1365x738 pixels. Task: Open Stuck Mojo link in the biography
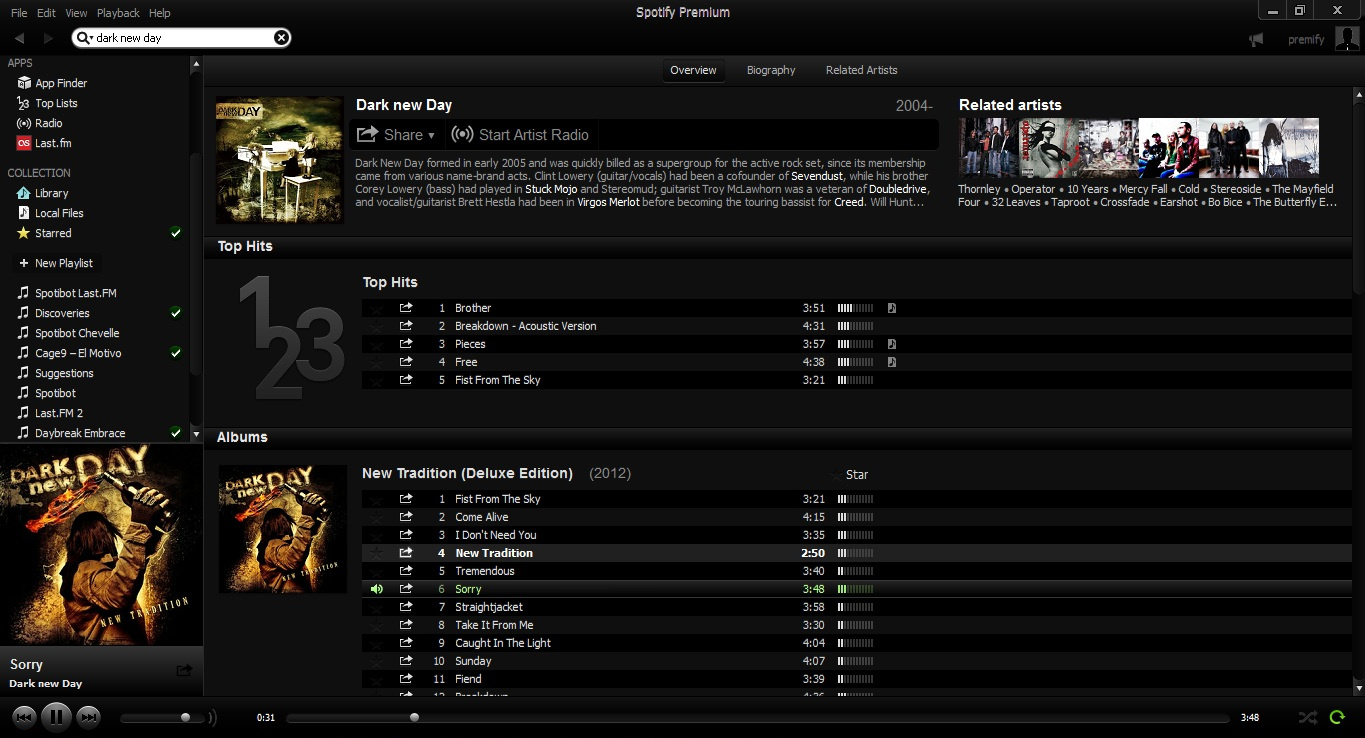pos(551,189)
